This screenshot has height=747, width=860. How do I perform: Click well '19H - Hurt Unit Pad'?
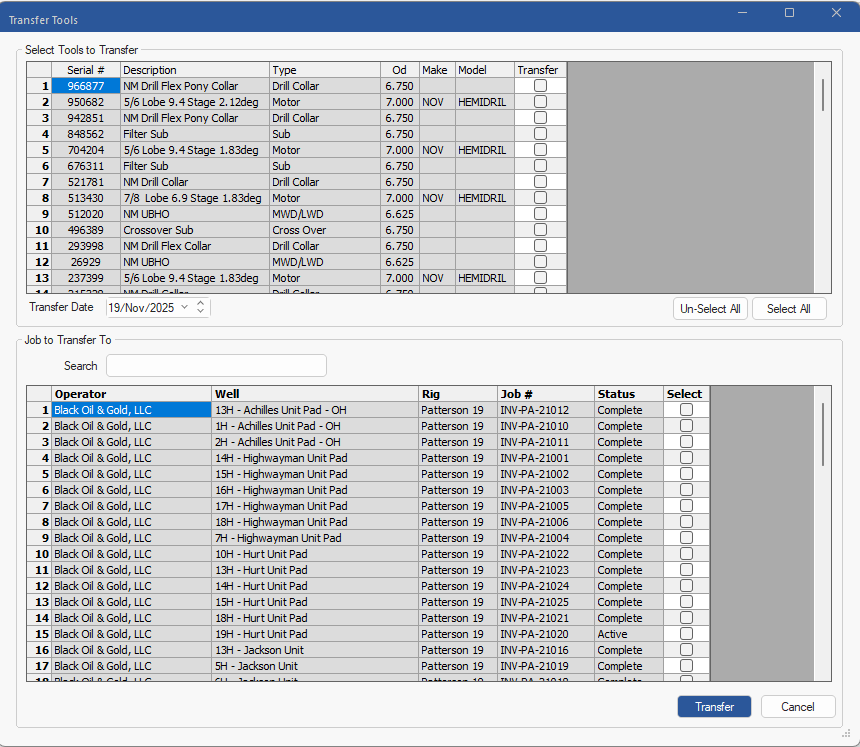[315, 633]
